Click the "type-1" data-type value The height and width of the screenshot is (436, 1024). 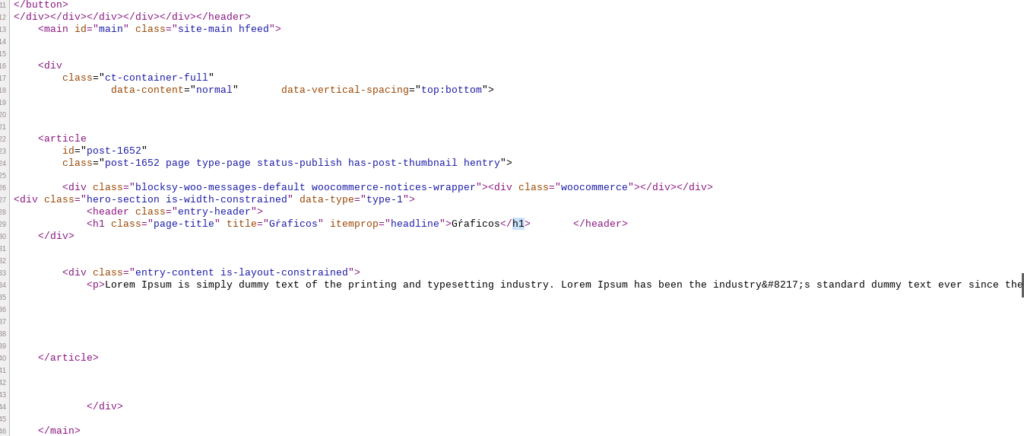click(x=385, y=200)
